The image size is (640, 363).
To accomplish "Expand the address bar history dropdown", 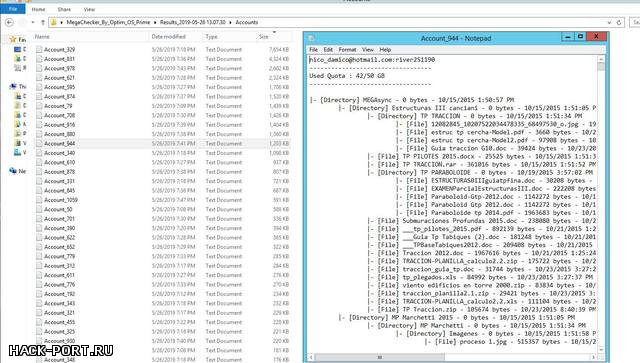I will tap(609, 22).
